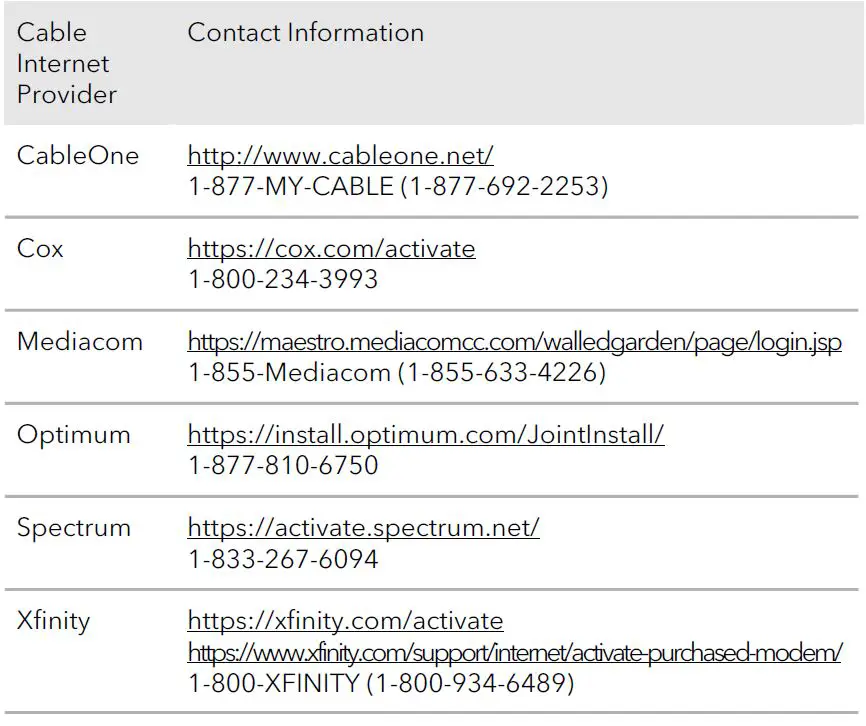Click Cox phone number 1-800-234-3993
Viewport: 866px width, 726px height.
click(x=283, y=279)
